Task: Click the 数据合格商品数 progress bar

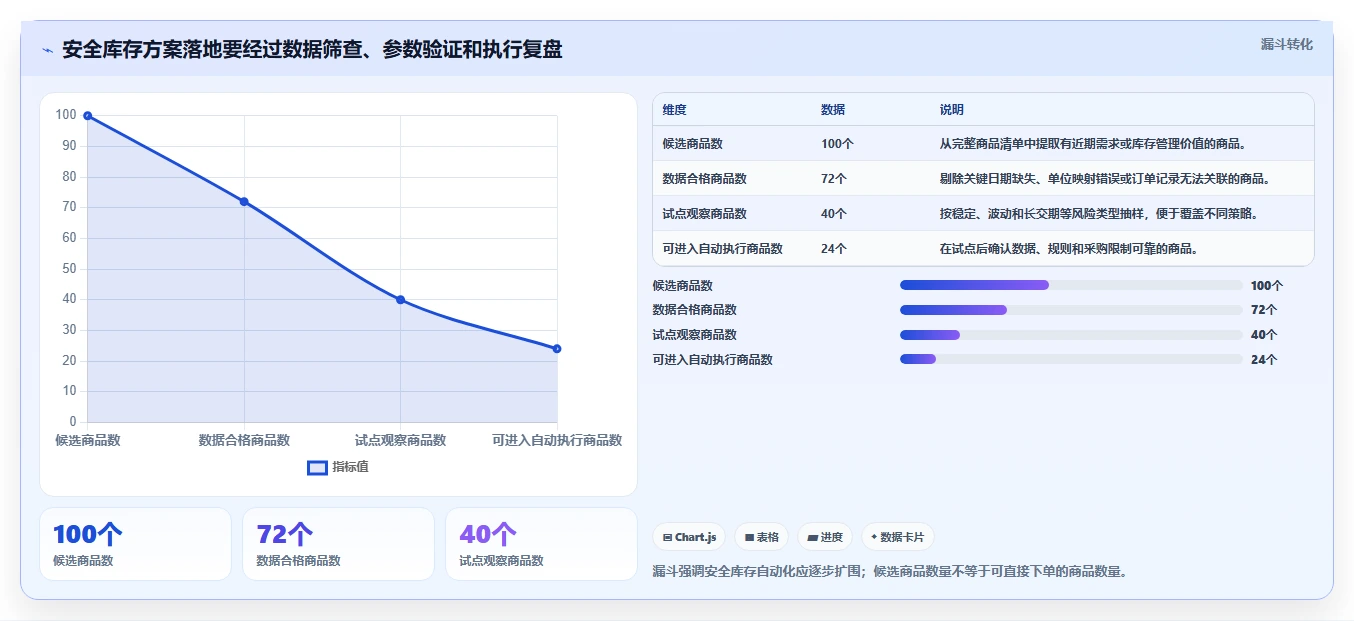Action: [1071, 310]
